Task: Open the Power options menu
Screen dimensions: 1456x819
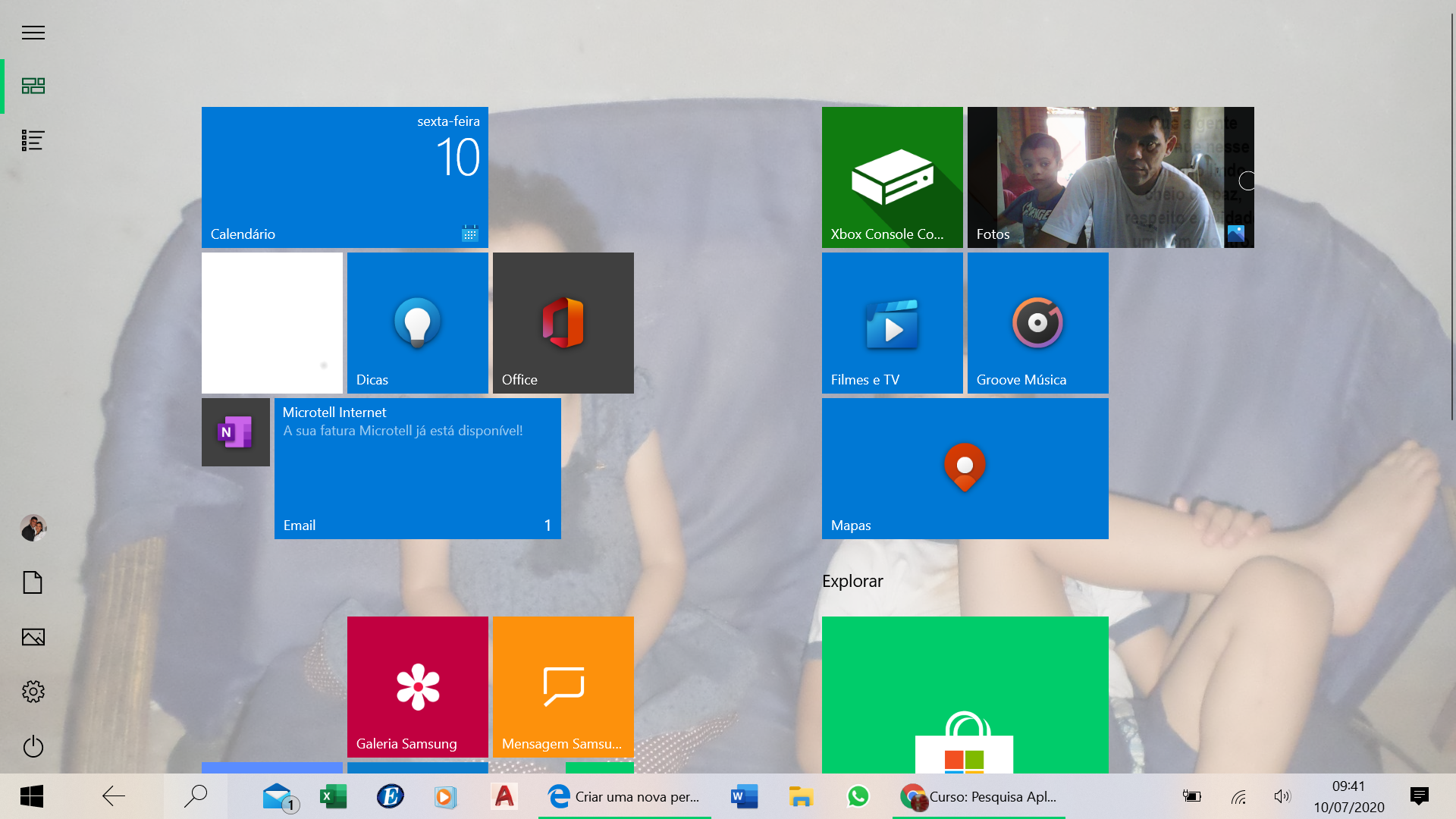Action: [x=33, y=746]
